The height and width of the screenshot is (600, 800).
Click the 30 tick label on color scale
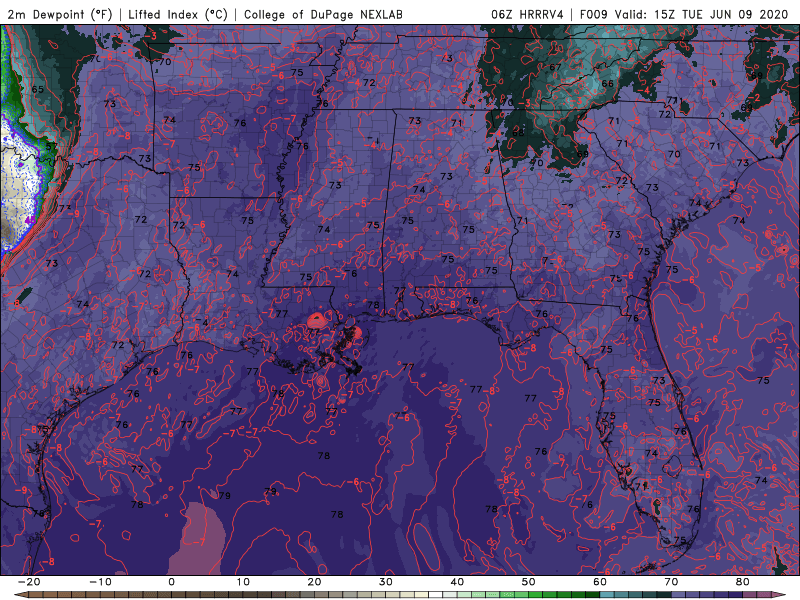386,582
